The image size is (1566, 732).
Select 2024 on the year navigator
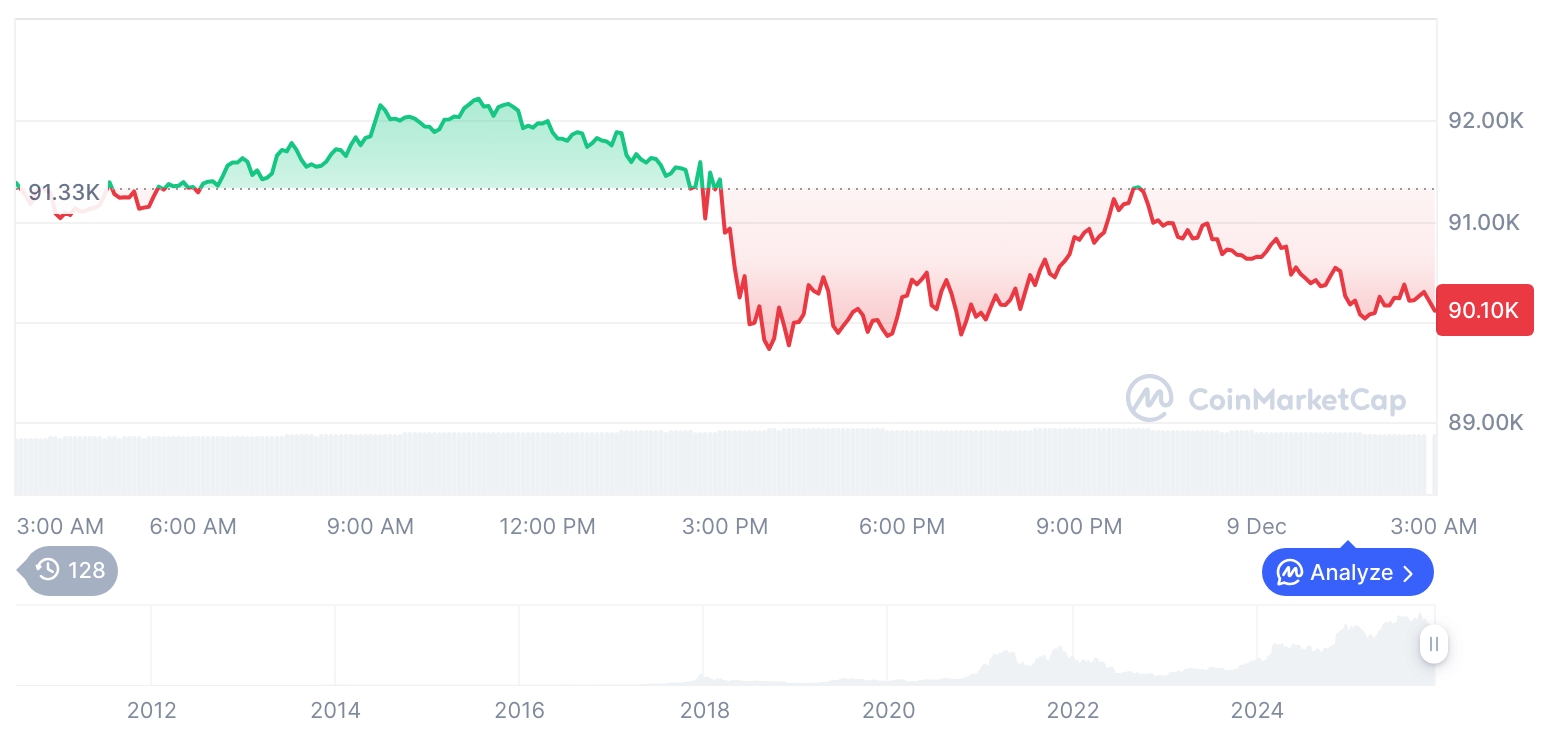point(1257,710)
